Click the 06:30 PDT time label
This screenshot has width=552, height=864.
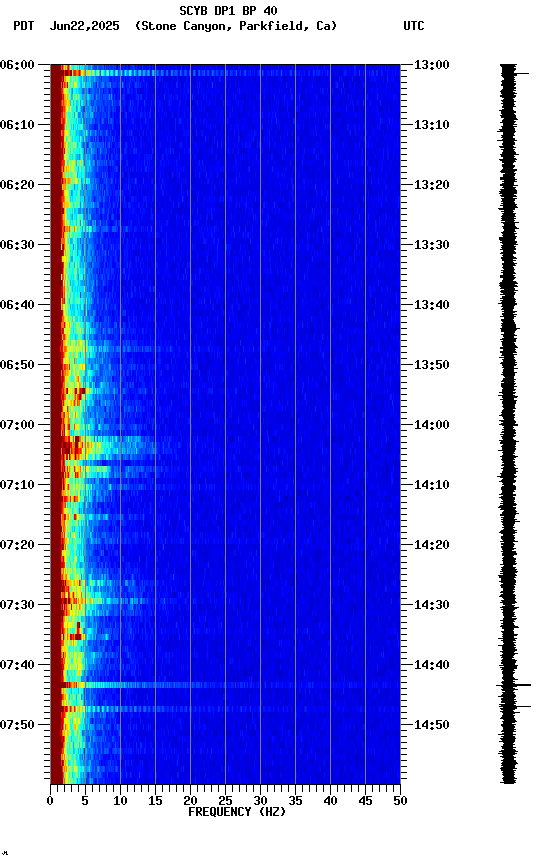coord(17,245)
